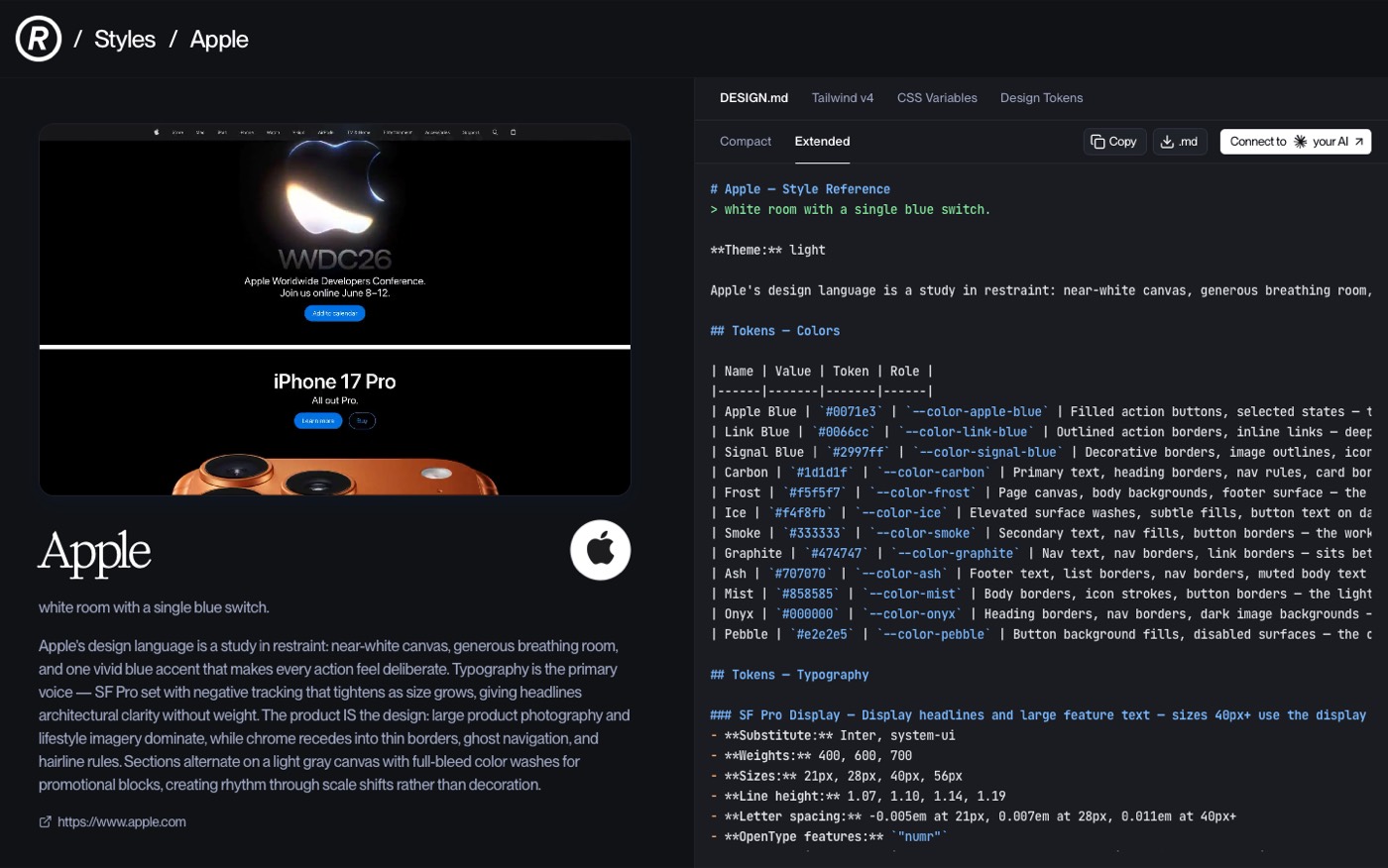Click the "## Tokens — Typography" heading
The image size is (1388, 868).
tap(789, 675)
